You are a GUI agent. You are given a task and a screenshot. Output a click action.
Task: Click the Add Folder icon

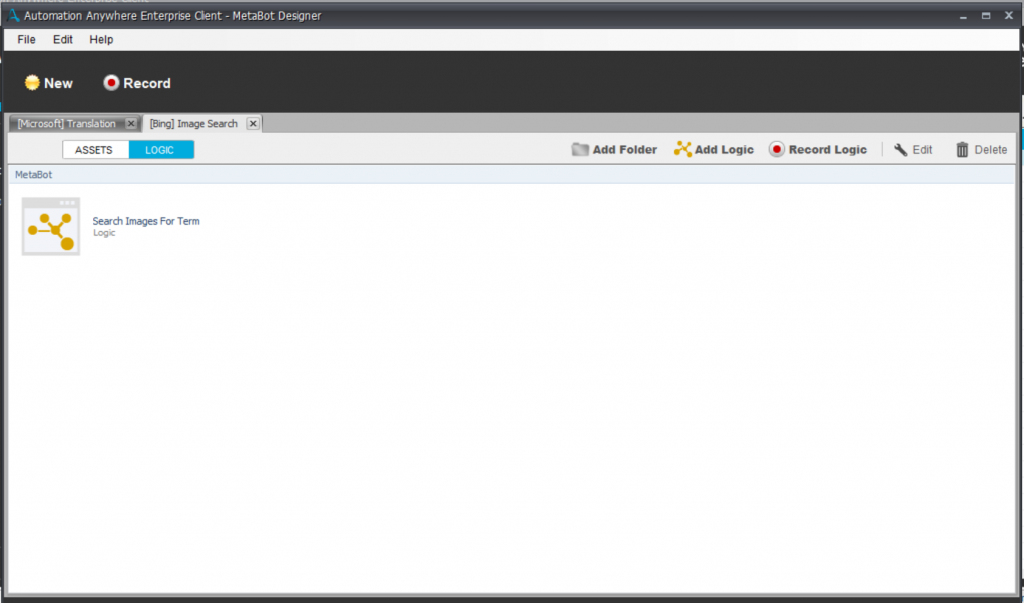pyautogui.click(x=580, y=150)
